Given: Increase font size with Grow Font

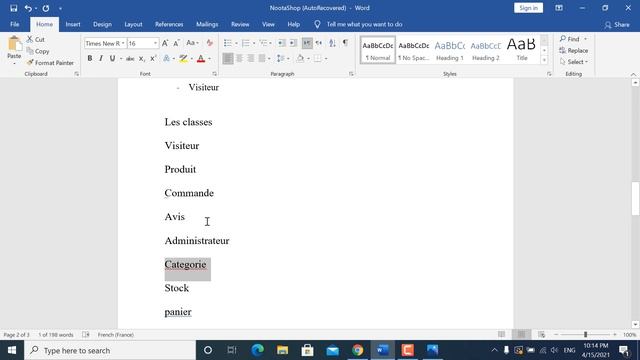Looking at the screenshot, I should click(165, 43).
